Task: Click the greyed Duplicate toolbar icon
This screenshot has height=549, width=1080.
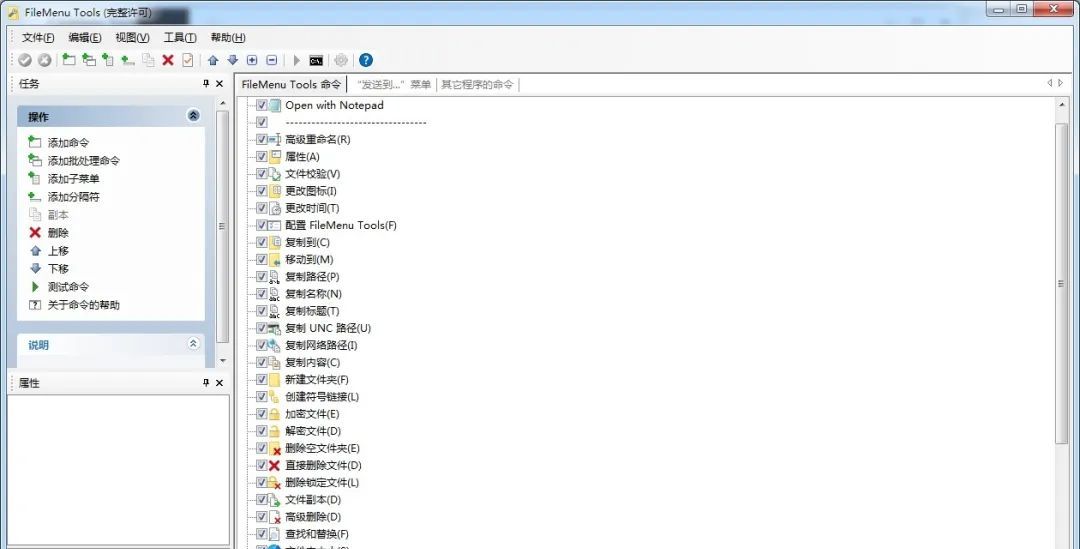Action: coord(148,61)
